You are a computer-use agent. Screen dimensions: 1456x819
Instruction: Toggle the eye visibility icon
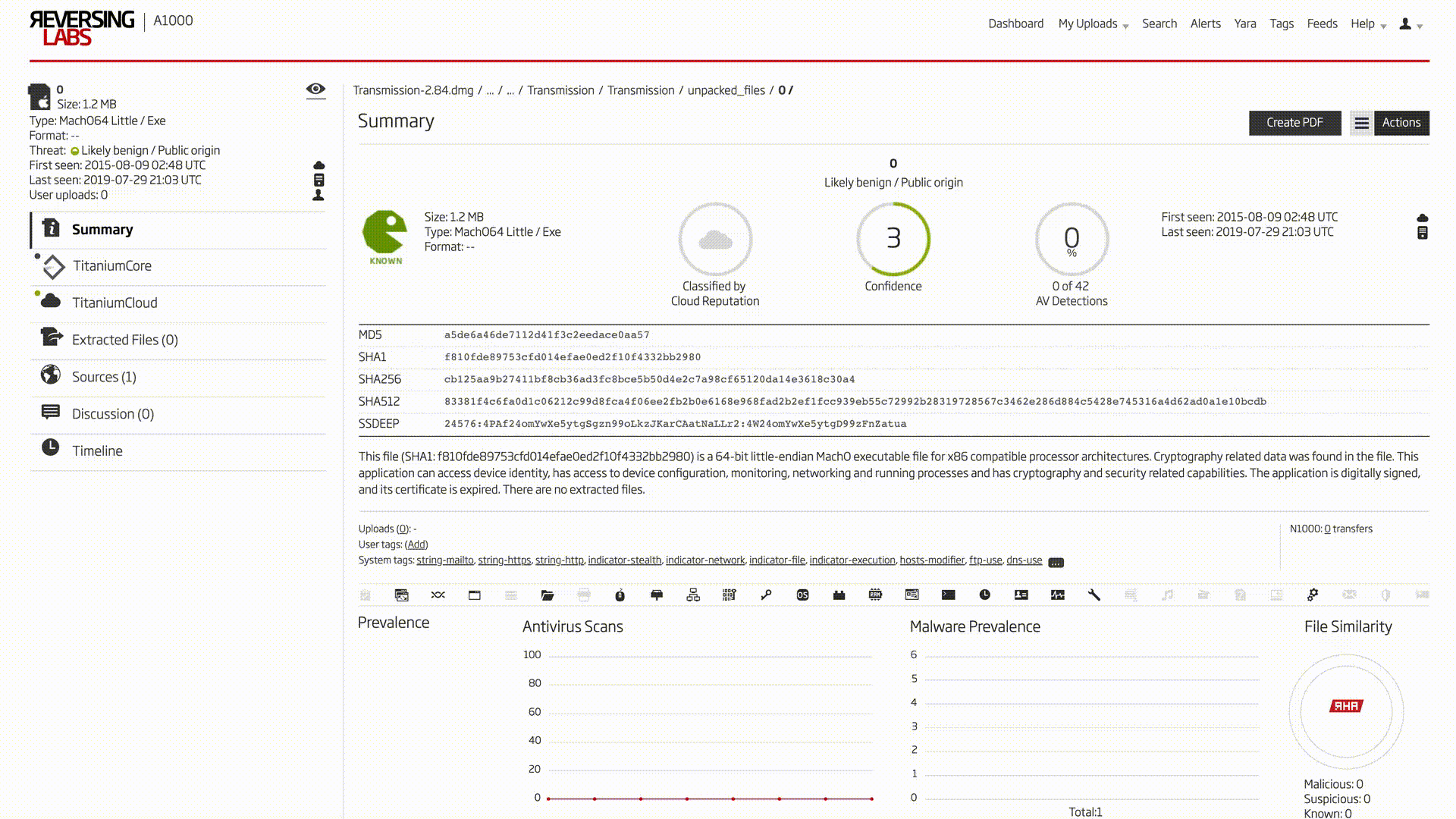point(315,89)
